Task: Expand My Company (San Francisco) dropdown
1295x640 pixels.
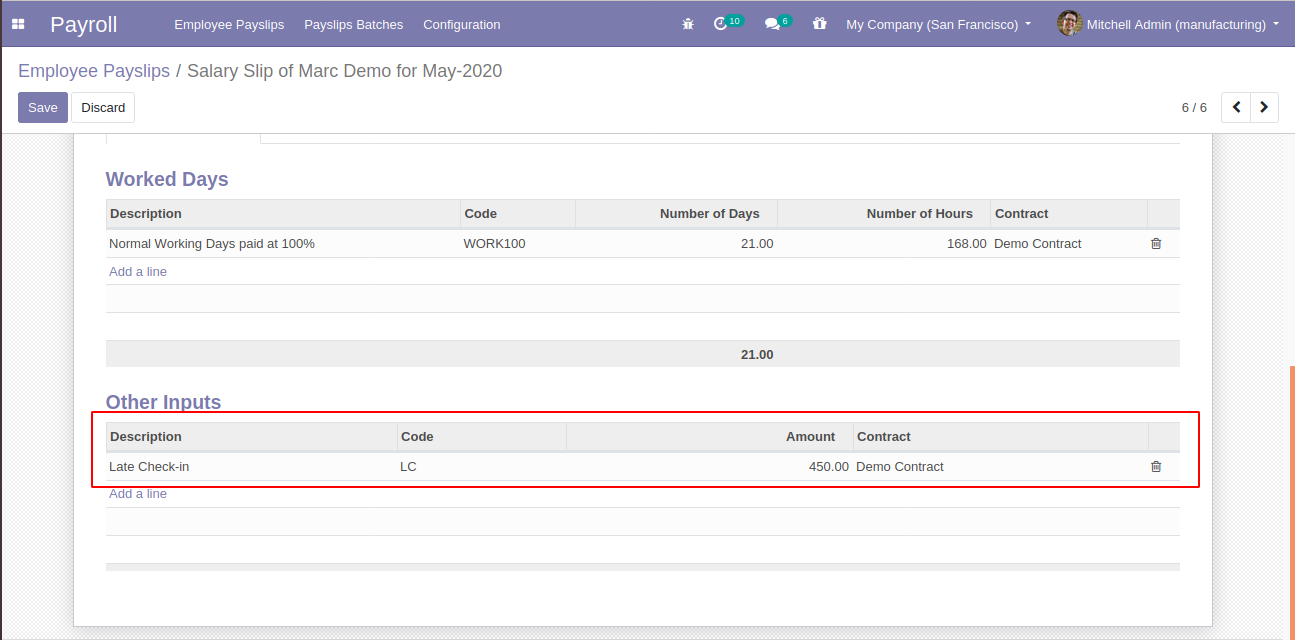Action: 938,24
